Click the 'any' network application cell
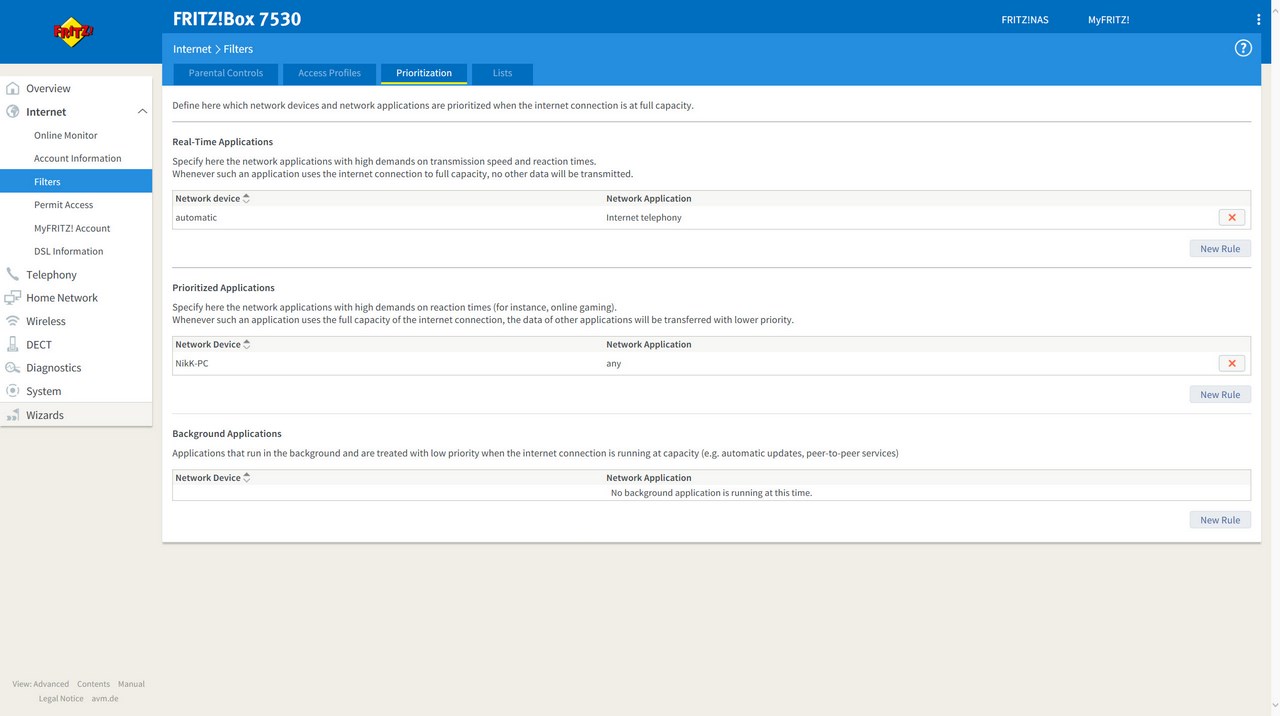The image size is (1280, 716). coord(613,363)
